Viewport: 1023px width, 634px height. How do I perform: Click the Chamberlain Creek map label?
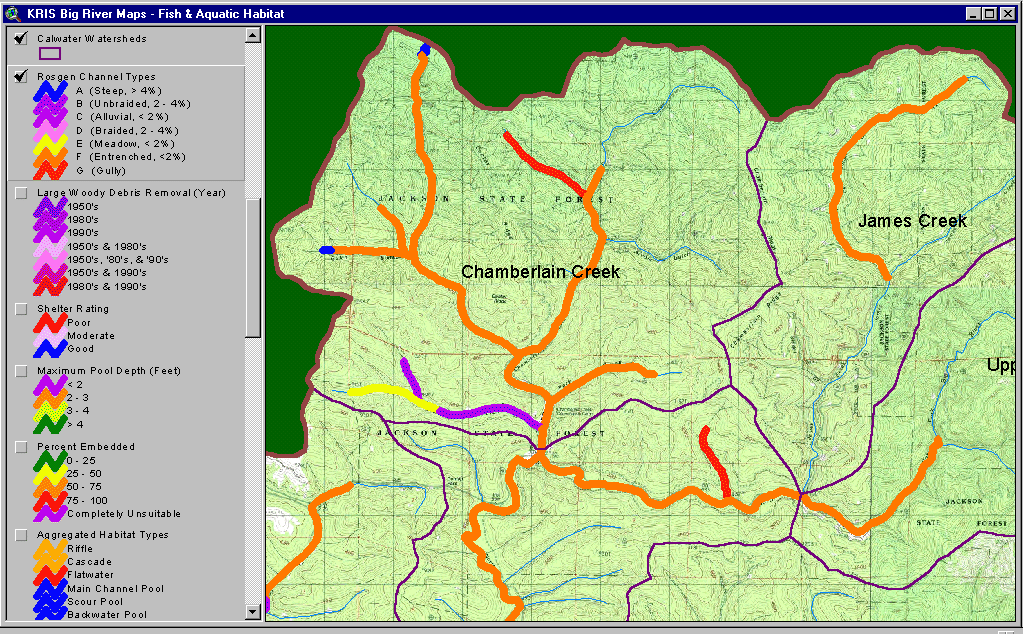[x=540, y=272]
